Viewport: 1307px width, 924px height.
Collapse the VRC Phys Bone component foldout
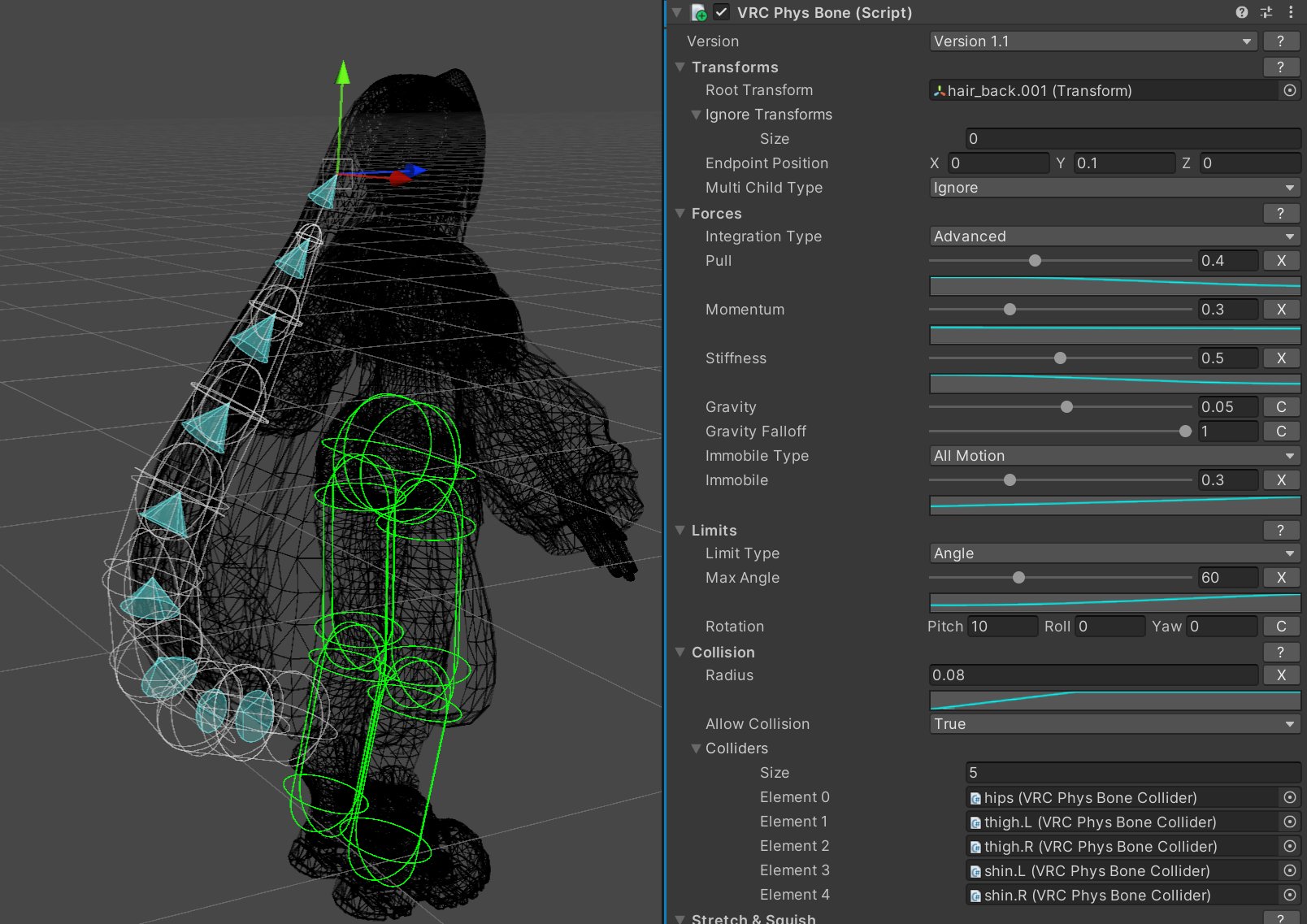[676, 12]
